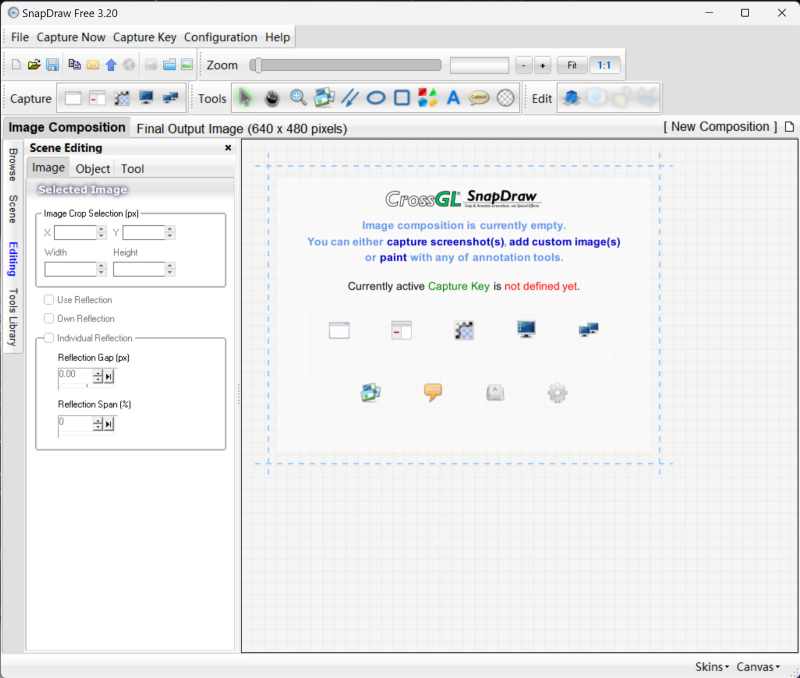This screenshot has height=678, width=800.
Task: Create a new file from toolbar
Action: [x=16, y=65]
